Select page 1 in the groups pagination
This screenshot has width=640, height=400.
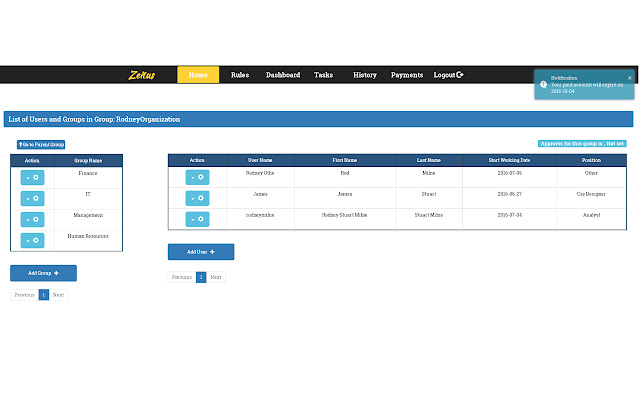[x=44, y=295]
